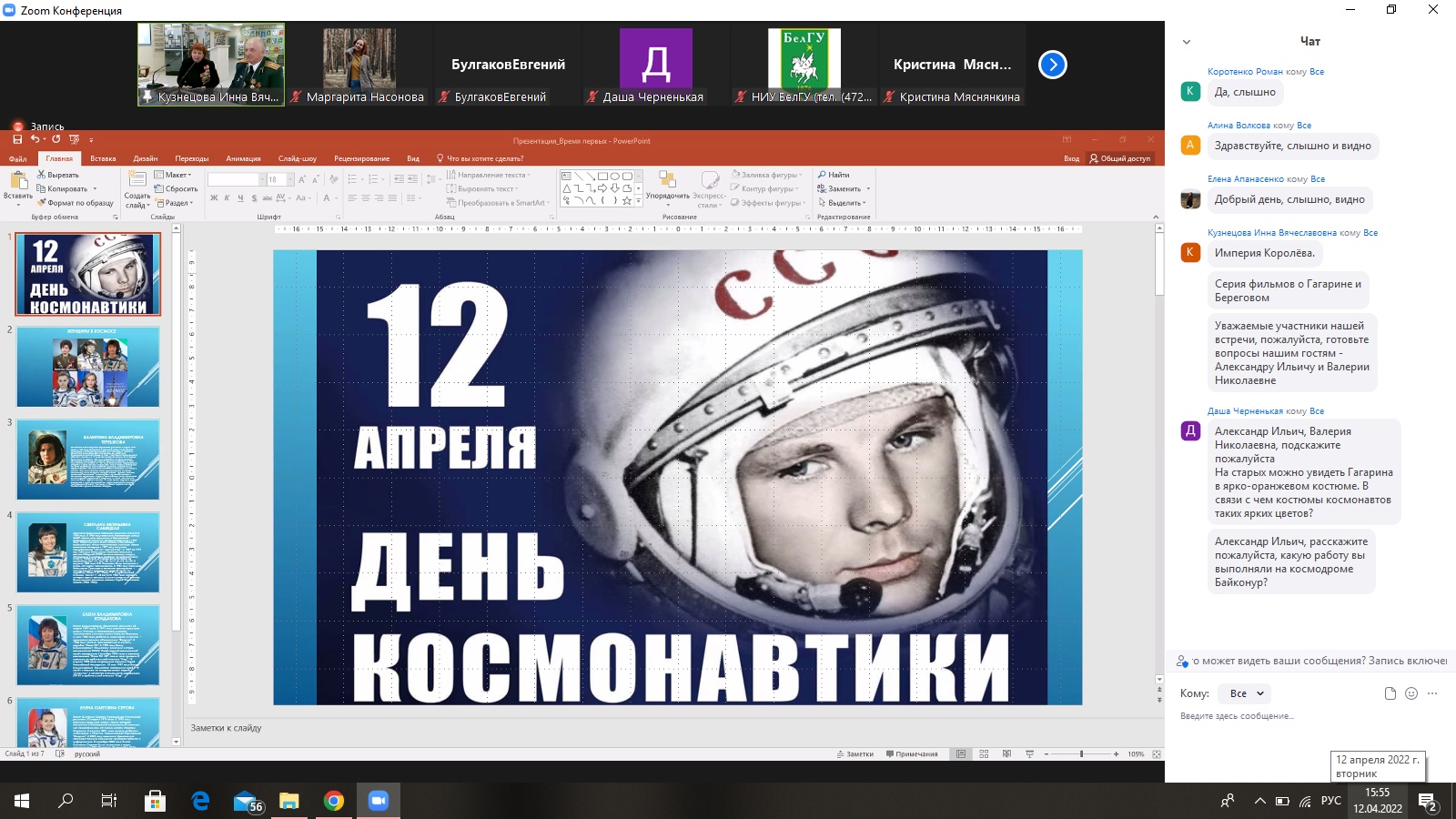Align text left in paragraph group

pyautogui.click(x=353, y=197)
